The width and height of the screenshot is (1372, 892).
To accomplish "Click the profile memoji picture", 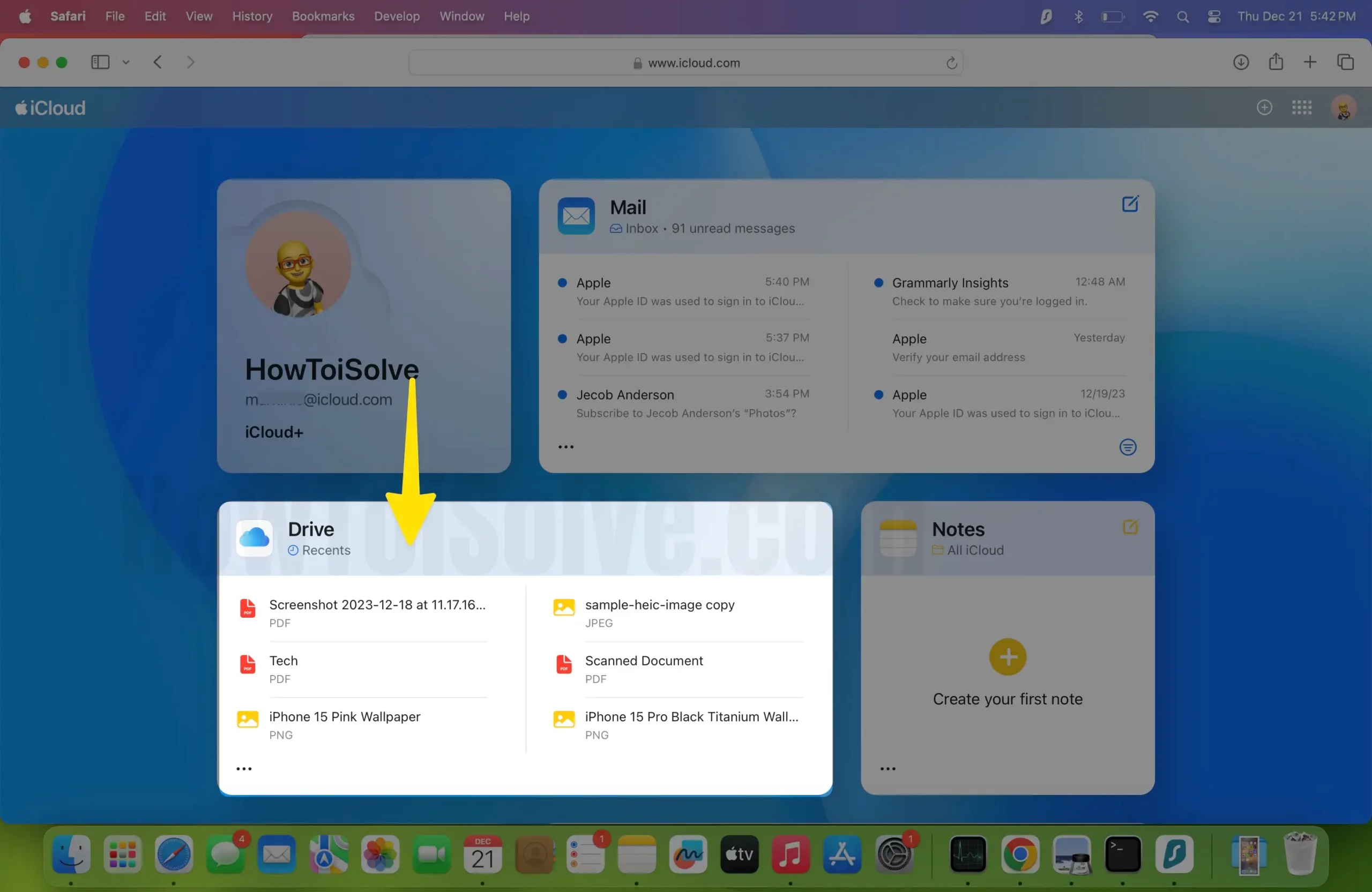I will pos(298,264).
